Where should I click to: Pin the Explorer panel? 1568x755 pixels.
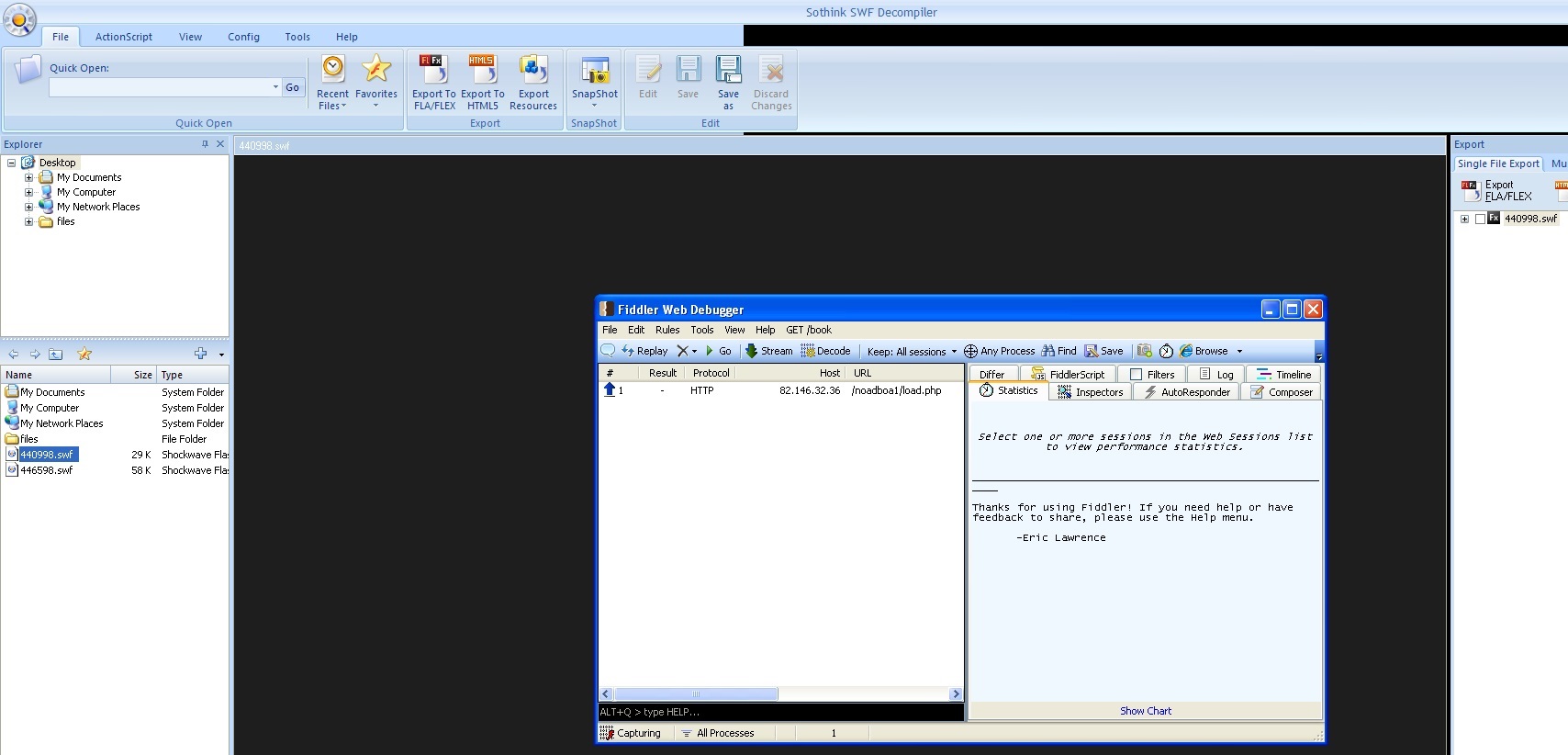205,144
